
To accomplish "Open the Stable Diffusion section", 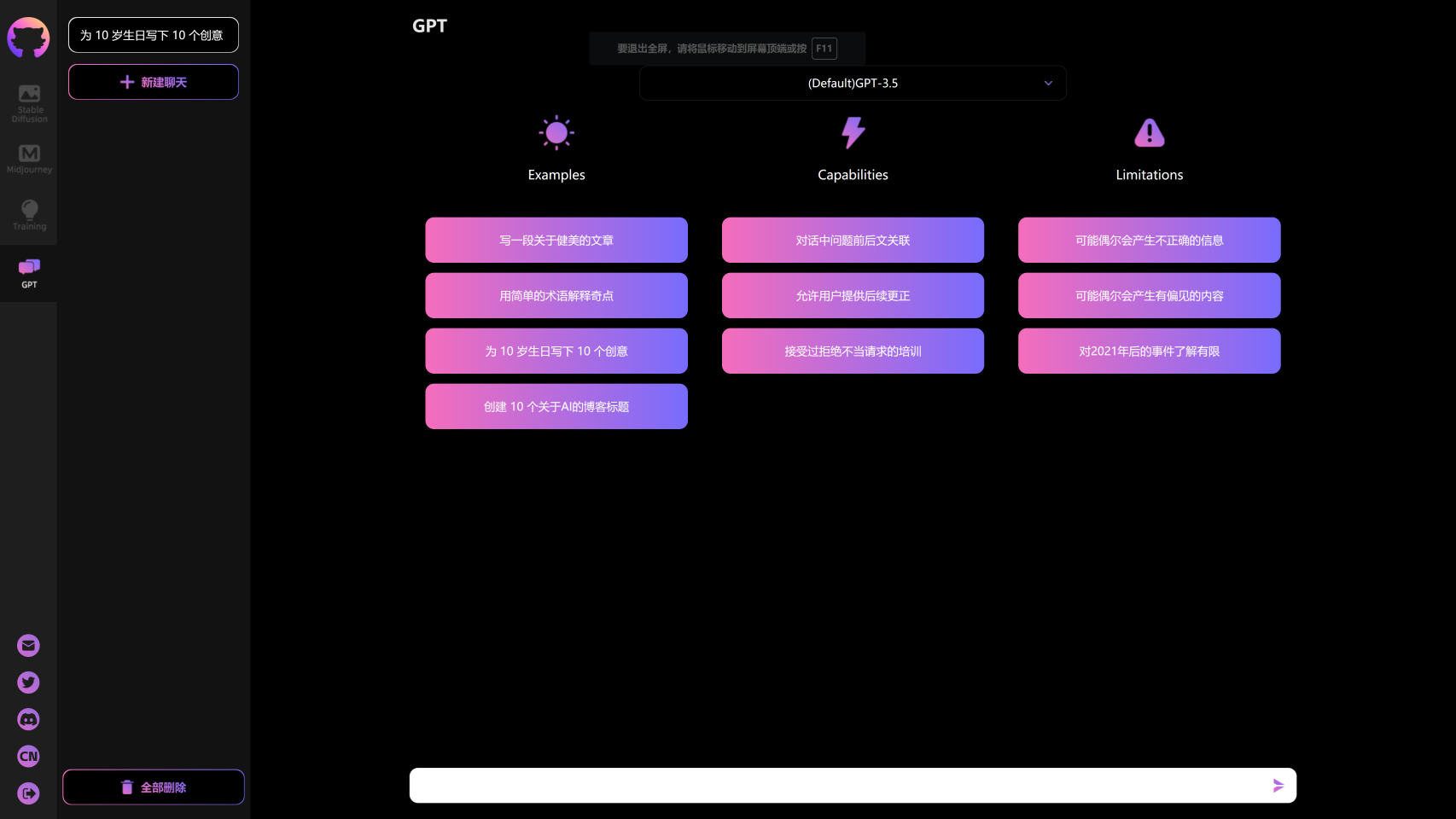I will (29, 103).
